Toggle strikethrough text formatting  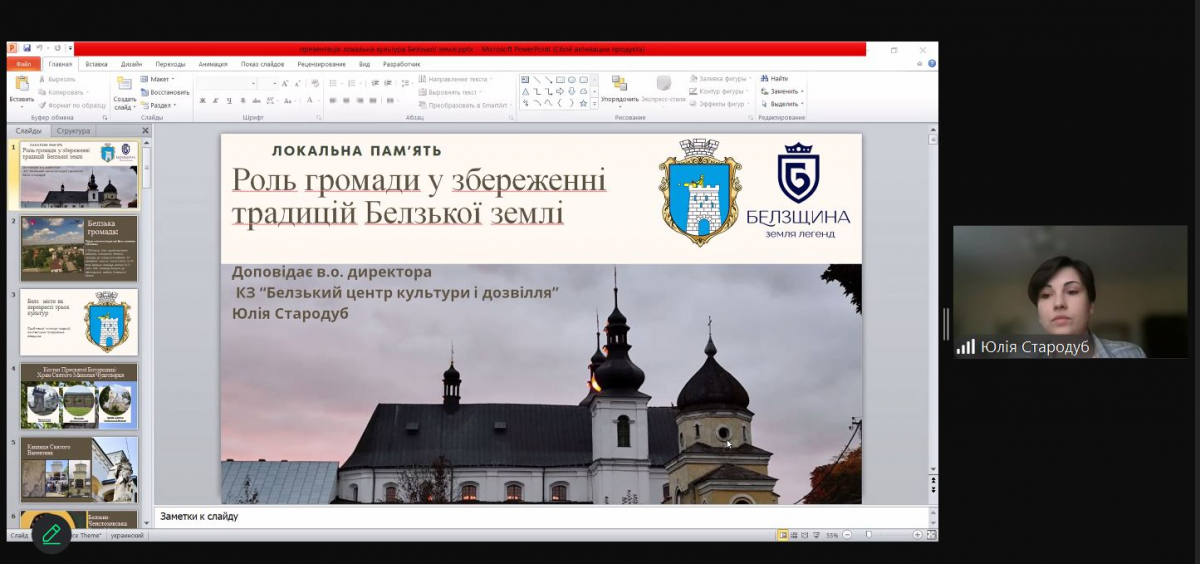click(256, 101)
